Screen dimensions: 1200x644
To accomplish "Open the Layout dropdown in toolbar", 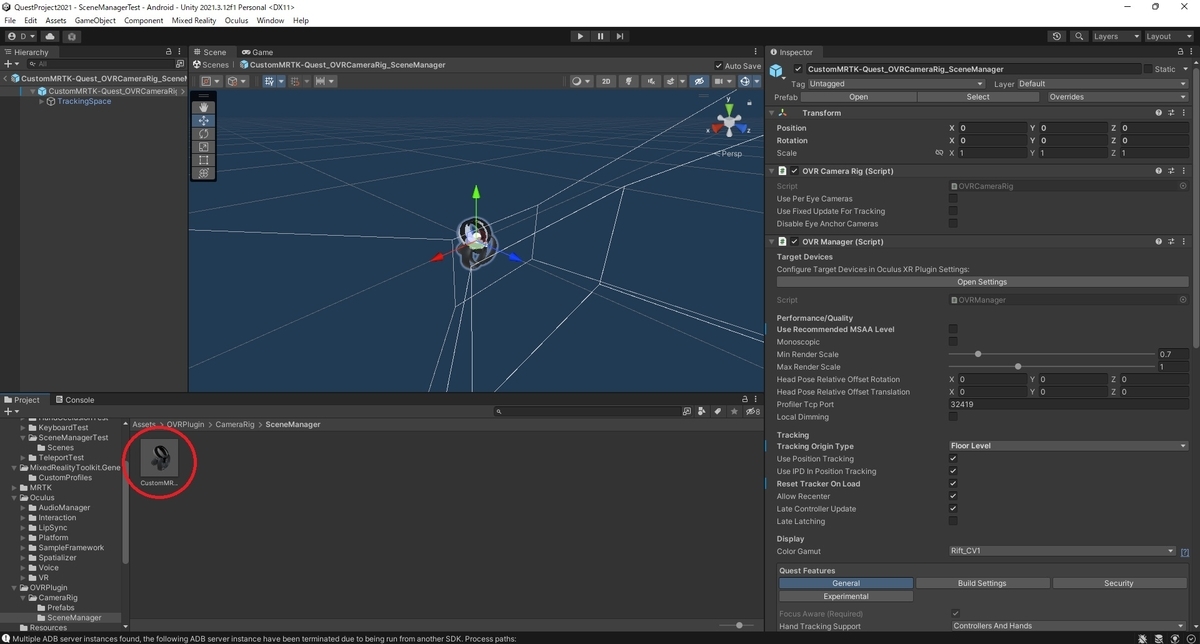I will 1168,36.
